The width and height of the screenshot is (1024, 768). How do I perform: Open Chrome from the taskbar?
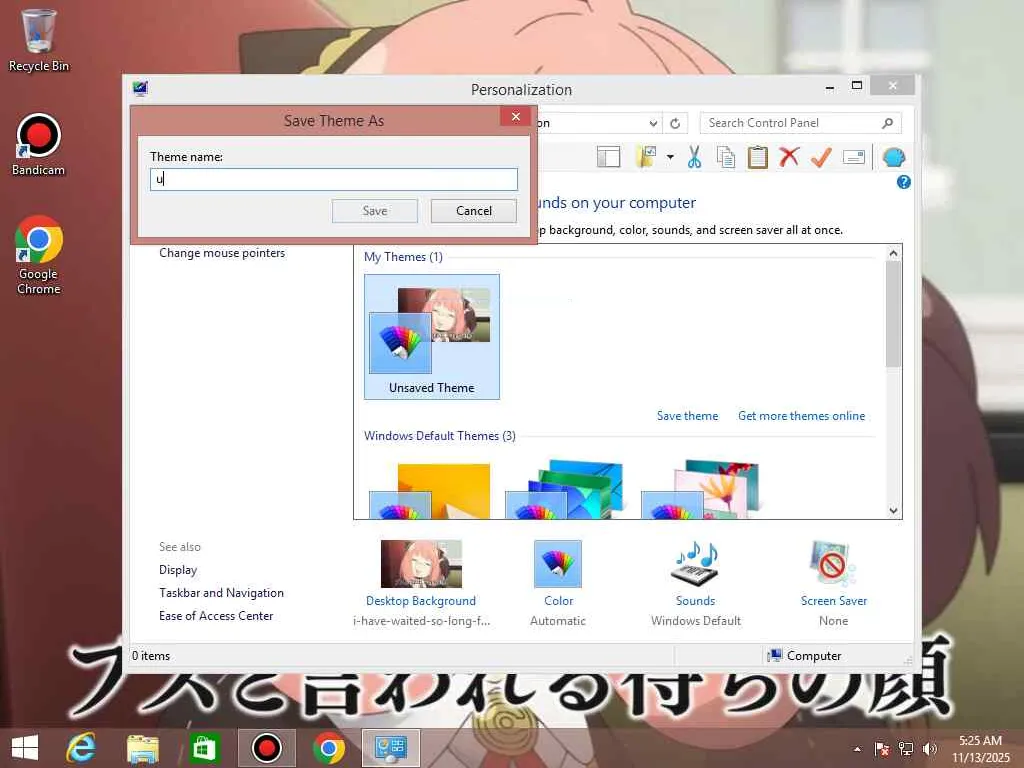(x=328, y=748)
